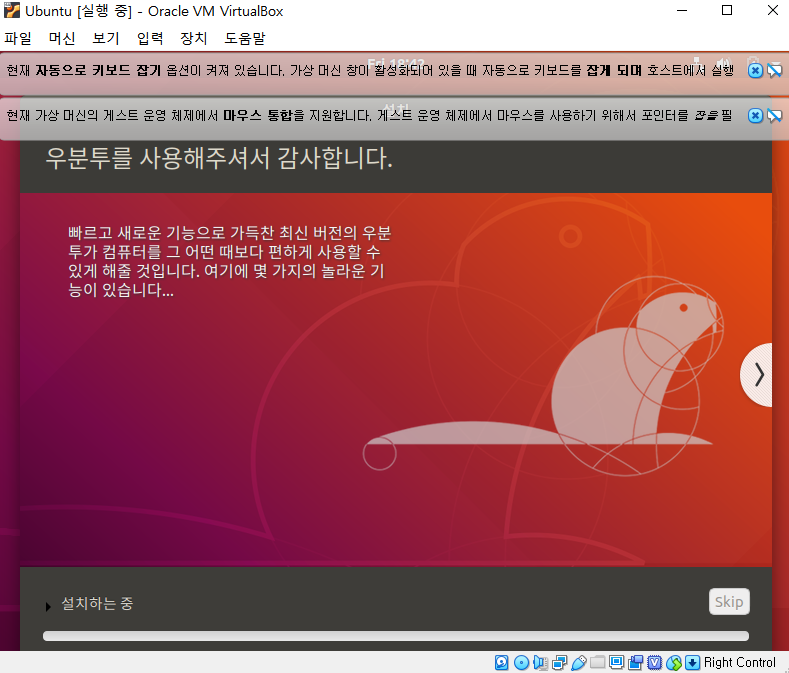Click the CPU virtualization 'V' chip icon

(655, 662)
